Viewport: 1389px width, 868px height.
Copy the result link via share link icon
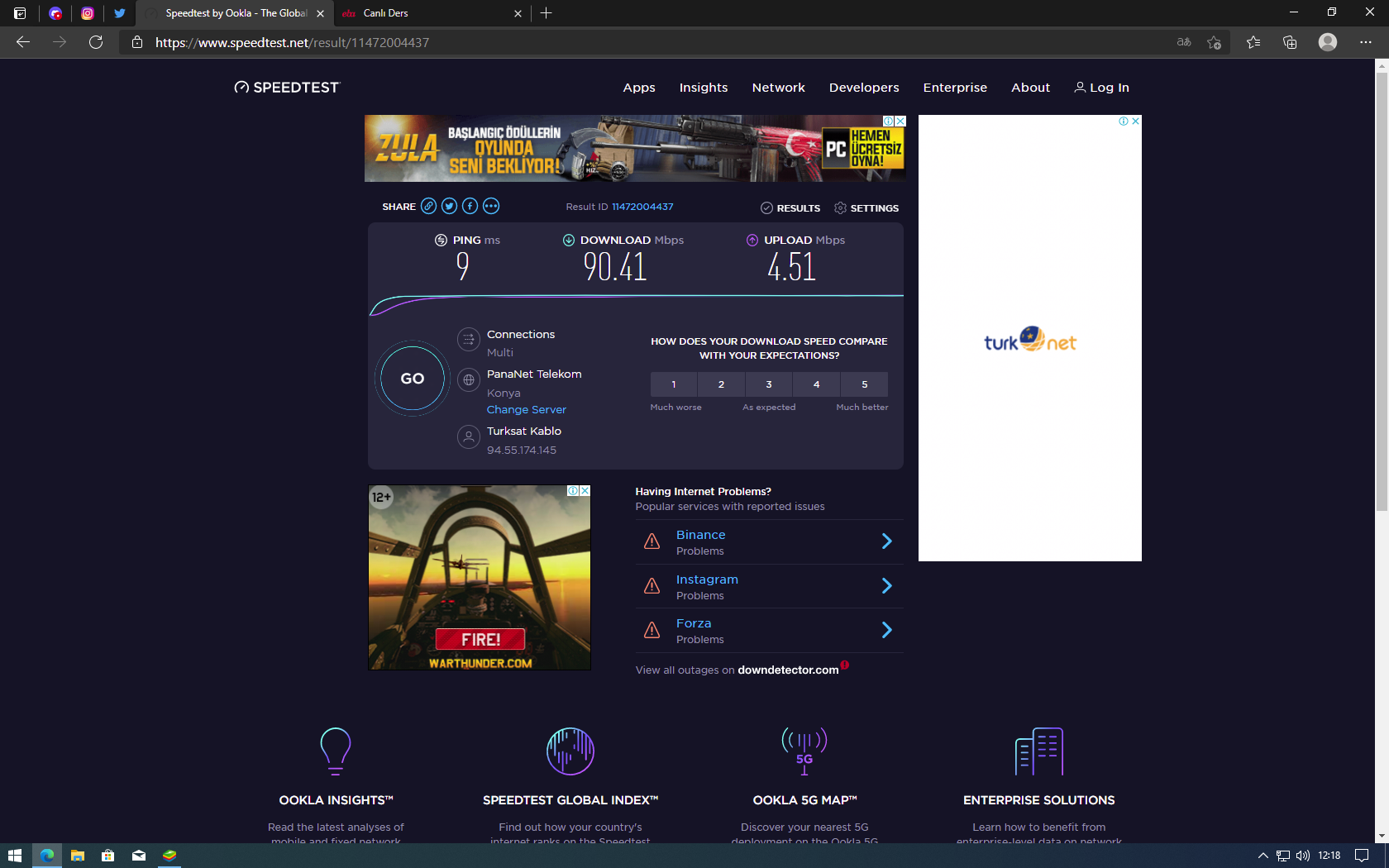[x=428, y=207]
